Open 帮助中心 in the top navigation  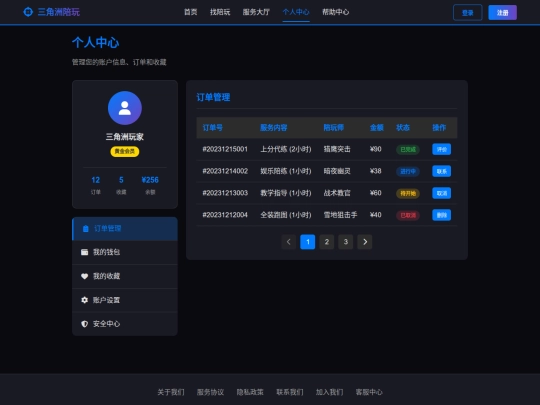point(335,12)
